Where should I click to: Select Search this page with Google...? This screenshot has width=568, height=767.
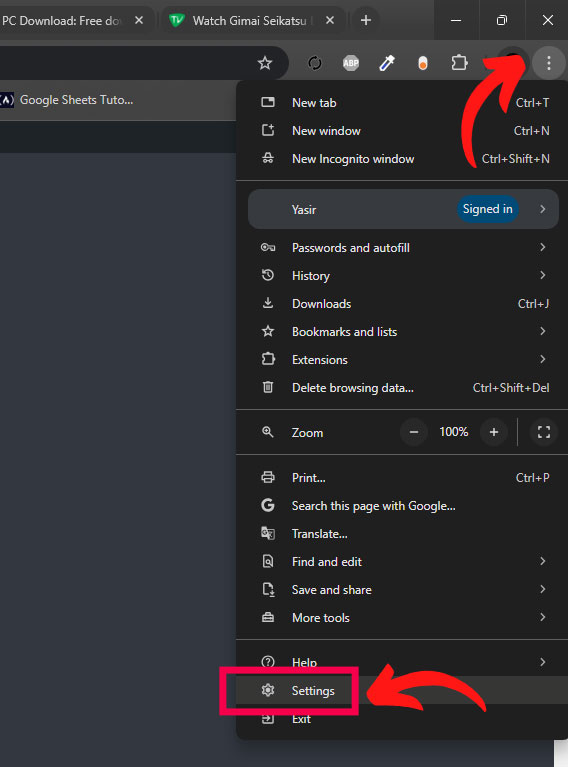(x=402, y=505)
